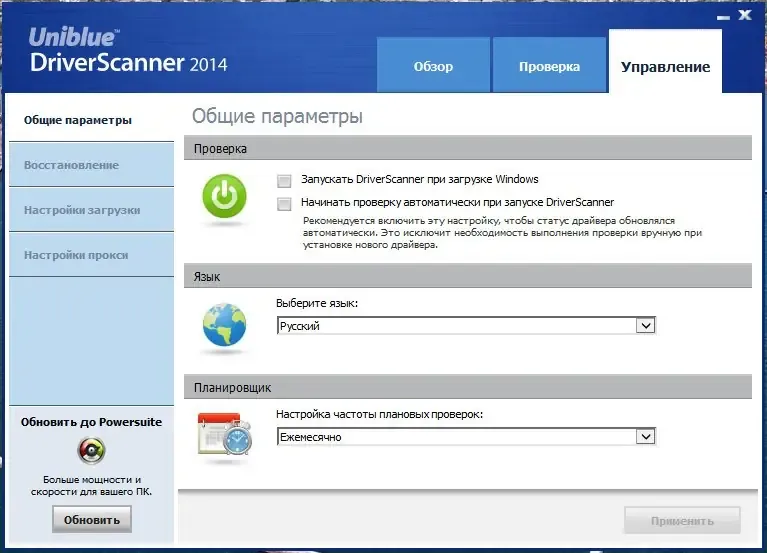
Task: Click the Powersuite speedometer icon
Action: [x=91, y=450]
